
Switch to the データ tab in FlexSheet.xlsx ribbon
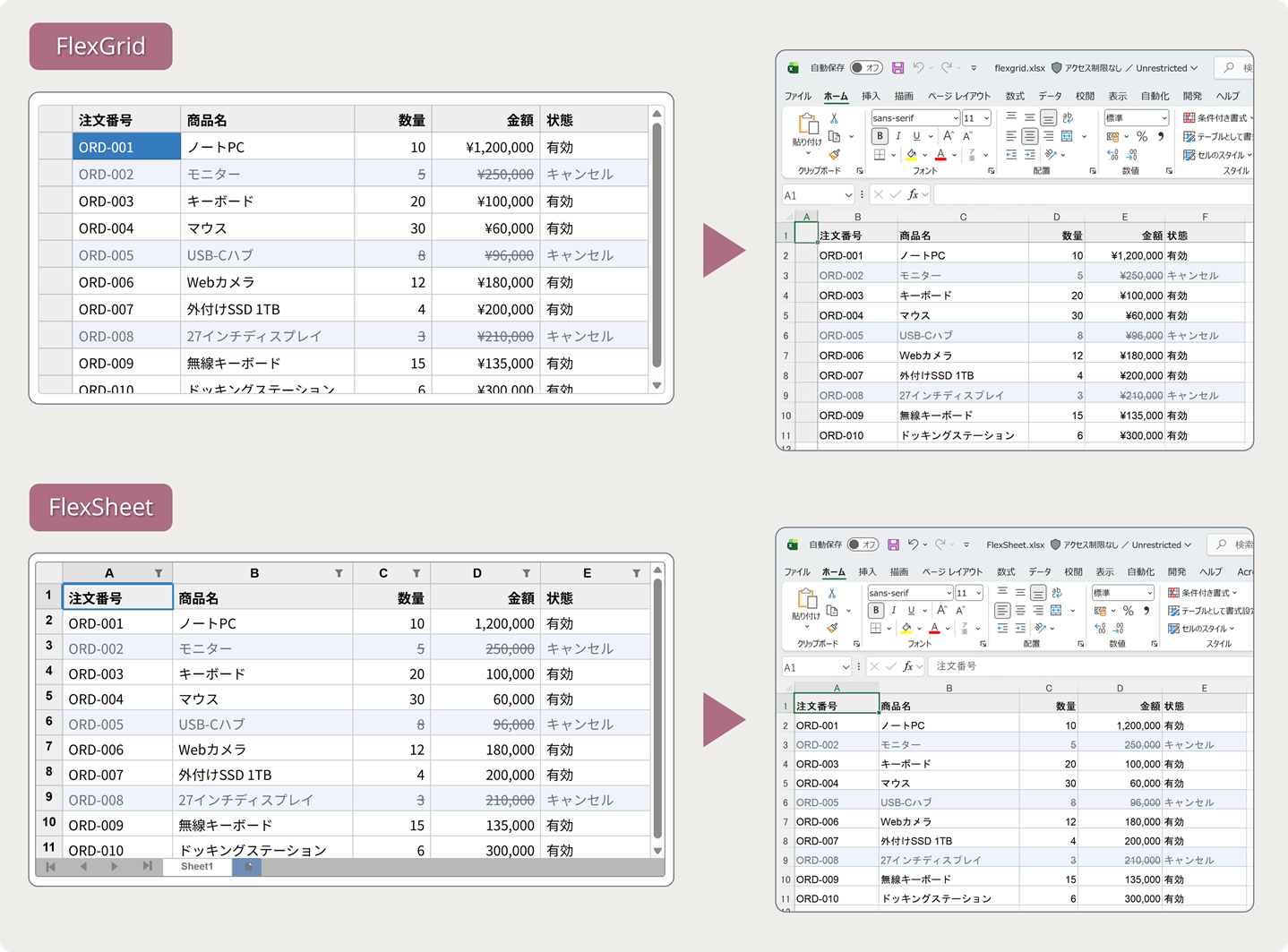pos(1039,571)
